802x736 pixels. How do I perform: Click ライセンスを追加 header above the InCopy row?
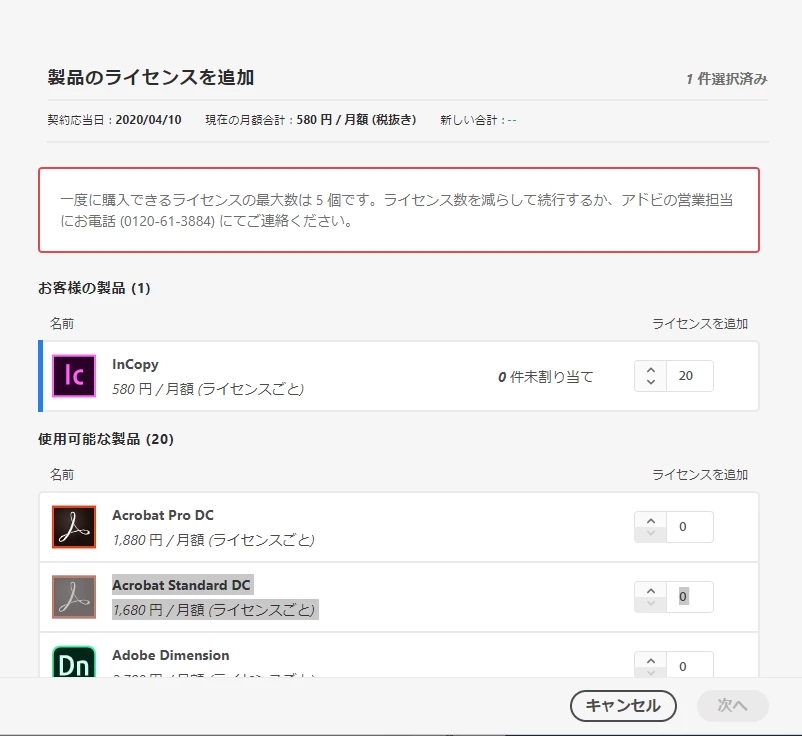tap(700, 324)
